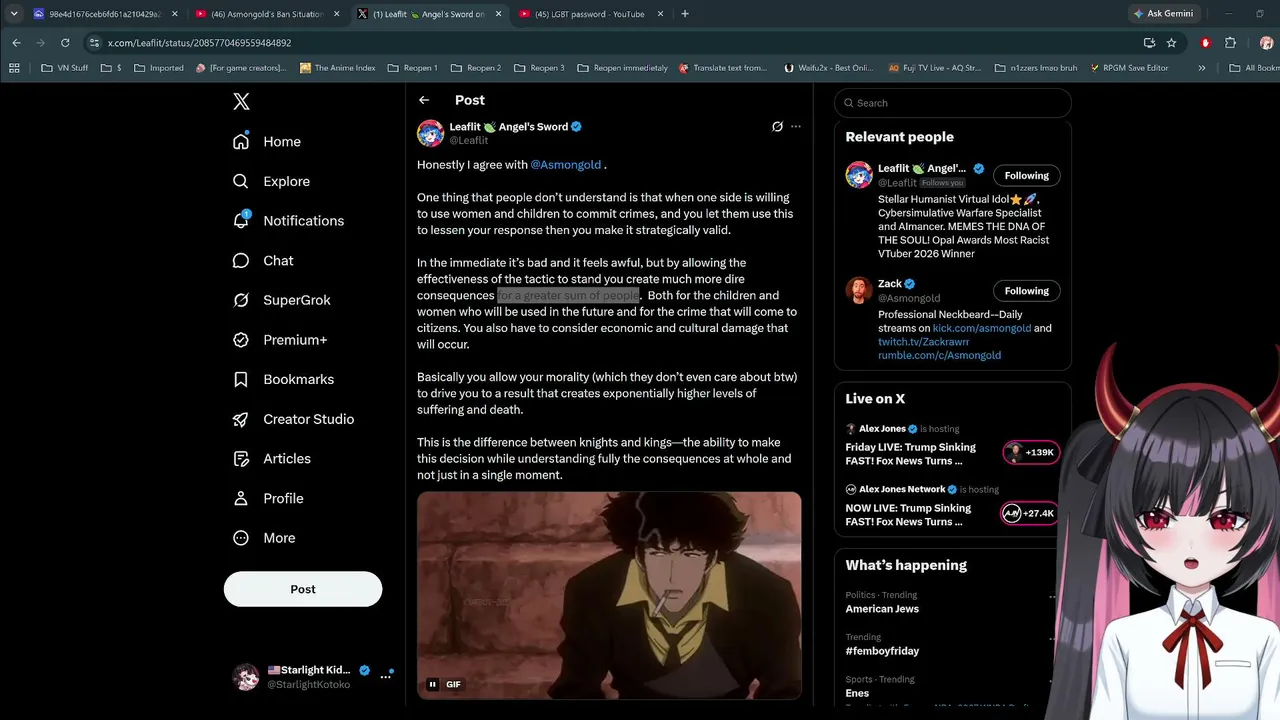Select the Leaflit Angel's Sword tab

click(428, 14)
